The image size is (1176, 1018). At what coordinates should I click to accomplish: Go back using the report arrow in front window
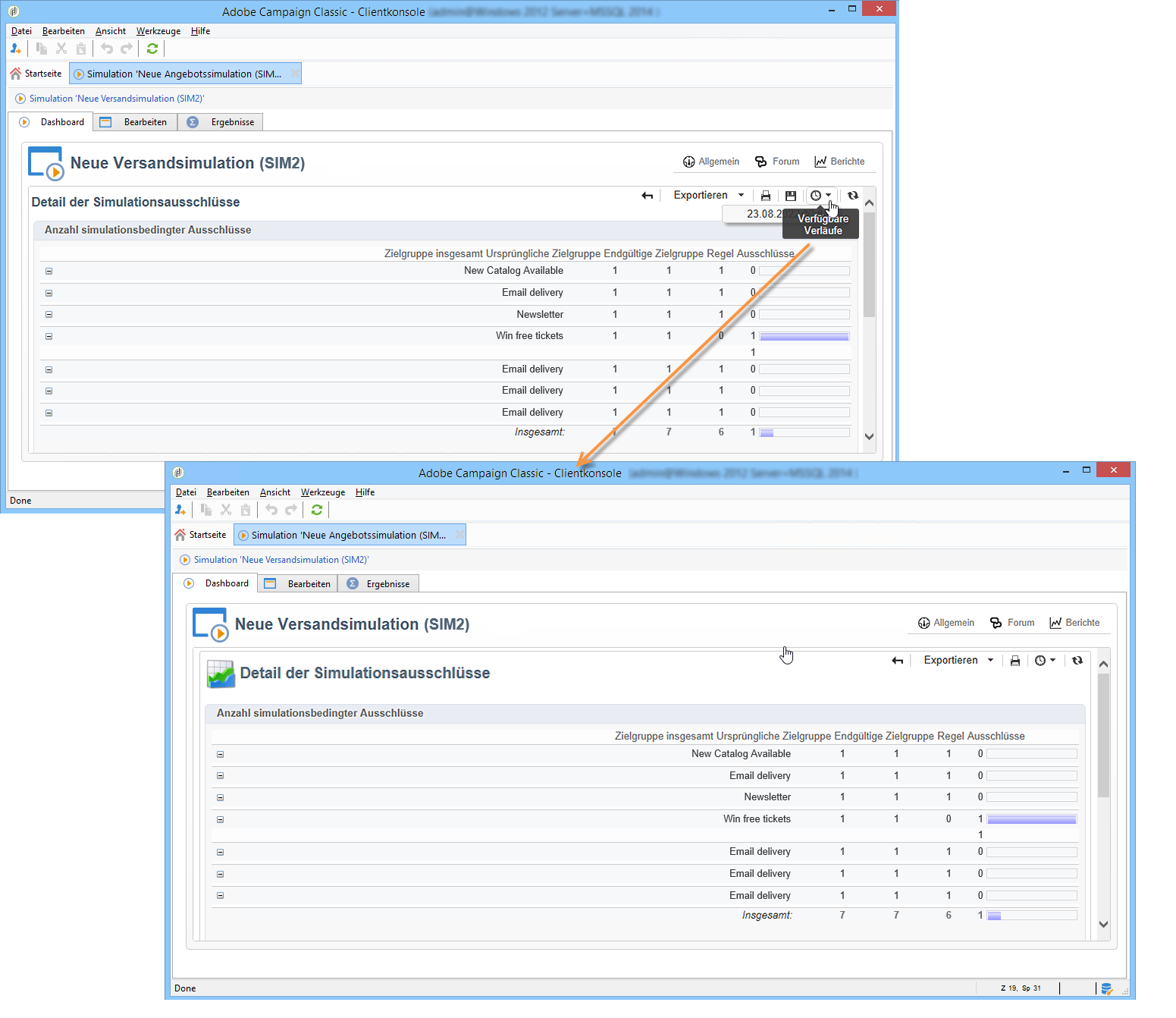898,661
